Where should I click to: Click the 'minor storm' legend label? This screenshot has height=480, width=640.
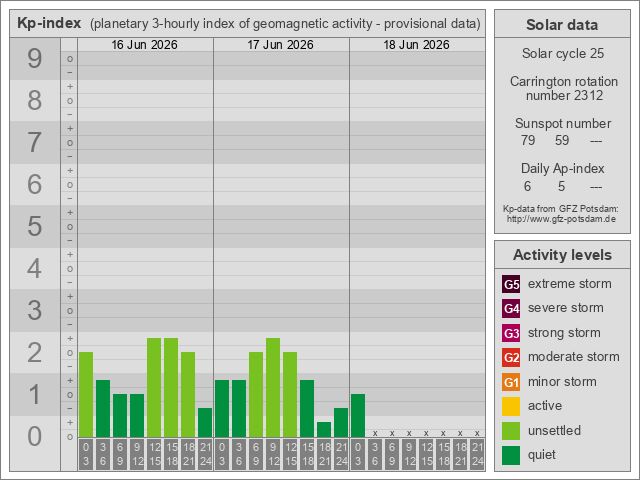point(562,382)
